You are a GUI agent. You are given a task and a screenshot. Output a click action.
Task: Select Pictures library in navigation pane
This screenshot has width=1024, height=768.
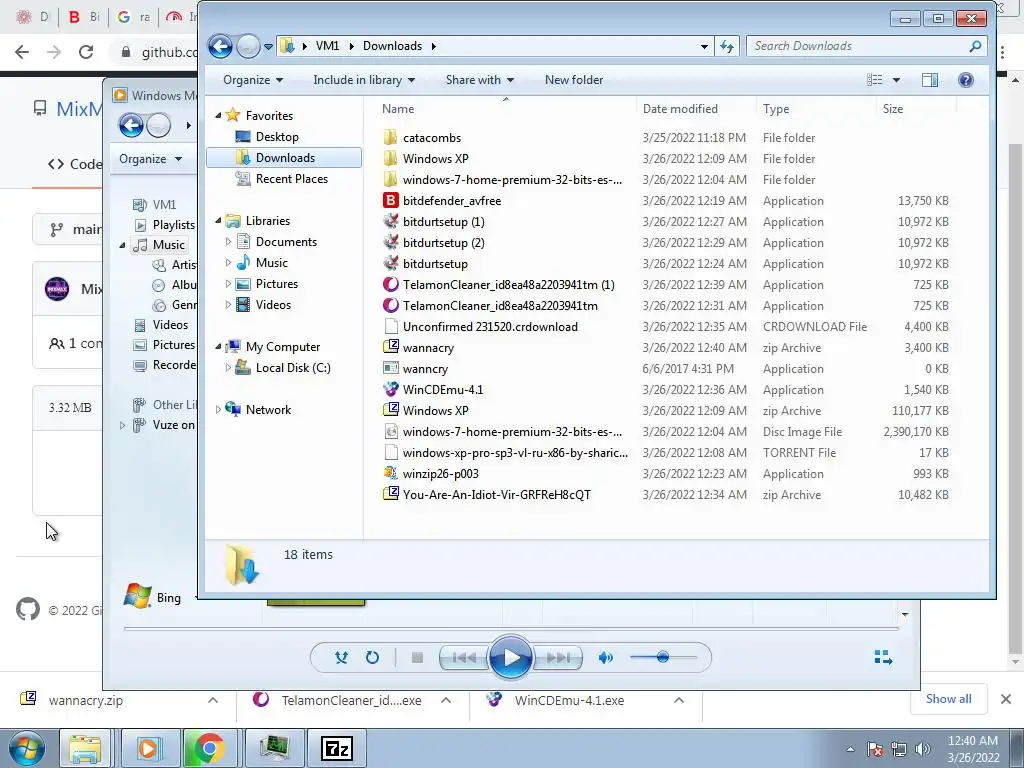point(276,284)
